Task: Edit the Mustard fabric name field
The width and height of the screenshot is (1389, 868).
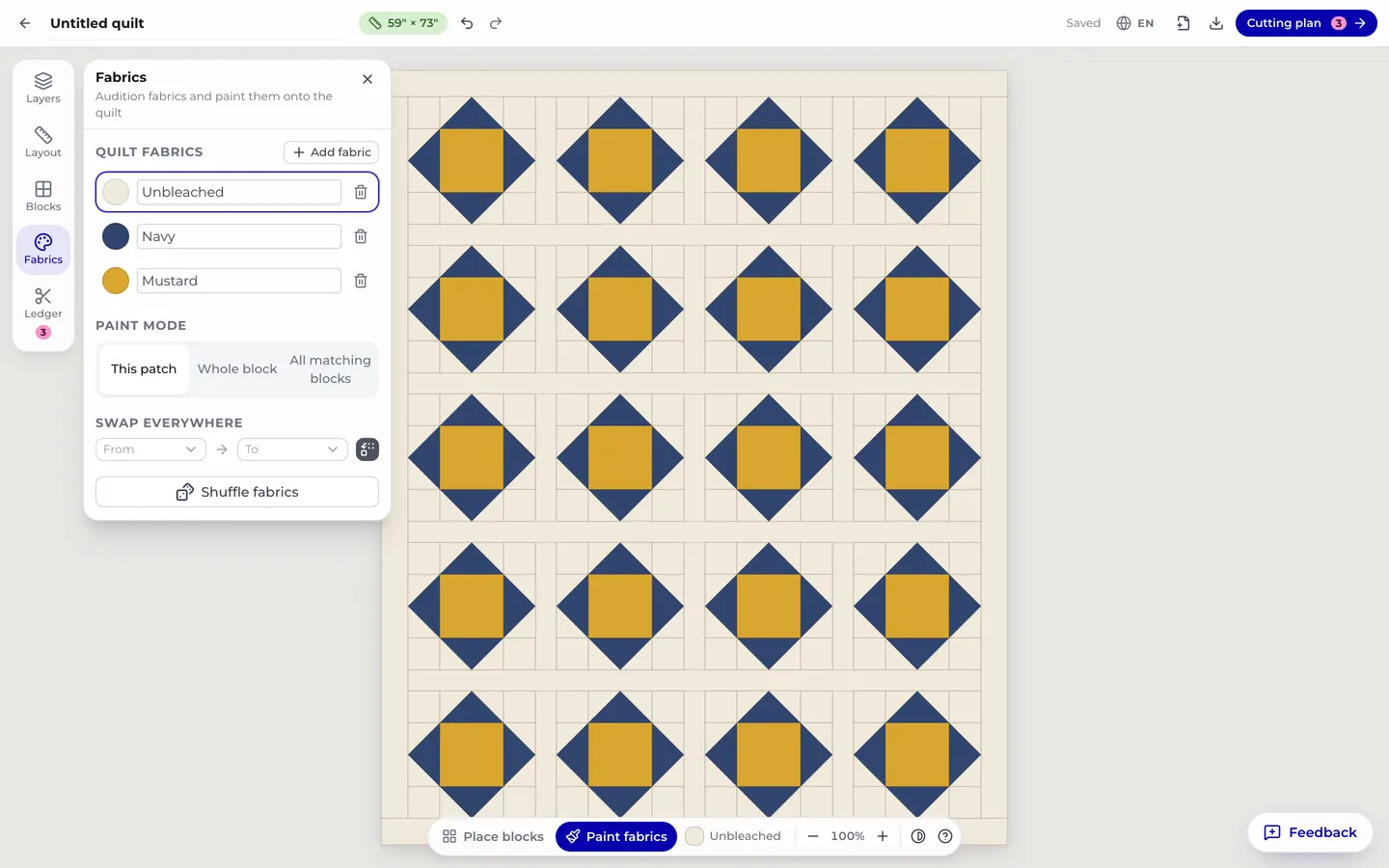Action: (x=239, y=281)
